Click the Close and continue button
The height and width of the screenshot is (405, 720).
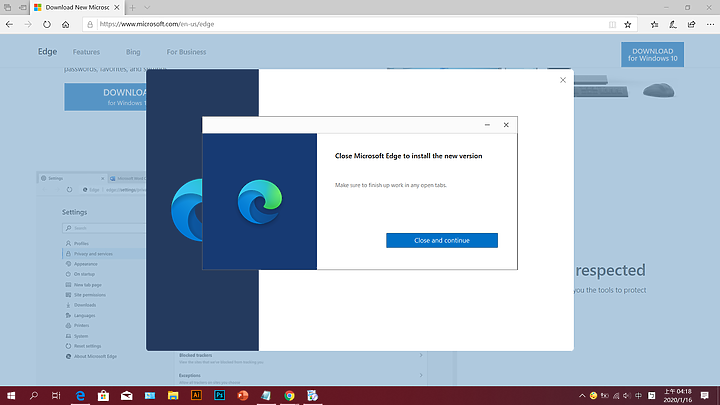point(442,240)
